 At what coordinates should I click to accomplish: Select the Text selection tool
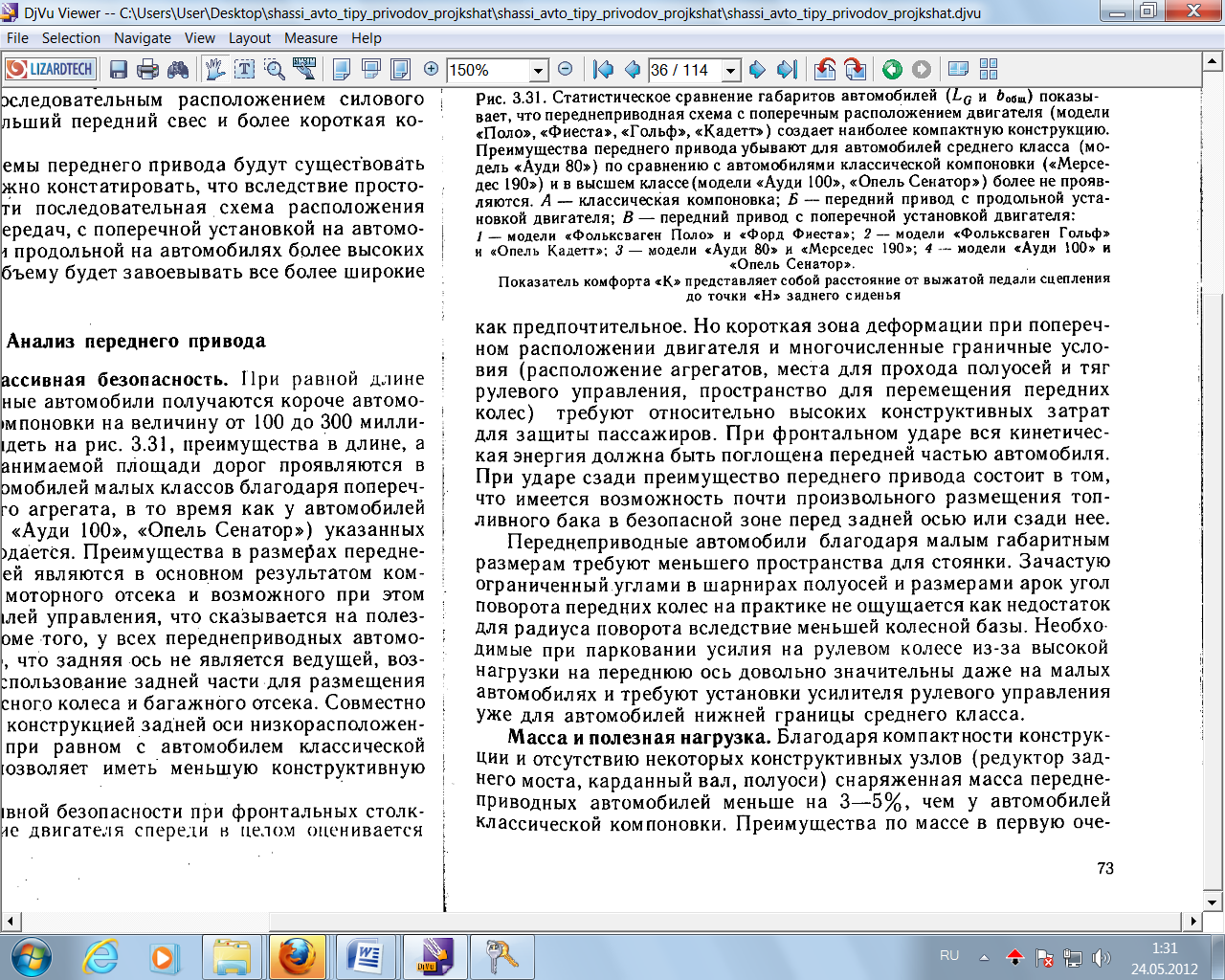245,69
